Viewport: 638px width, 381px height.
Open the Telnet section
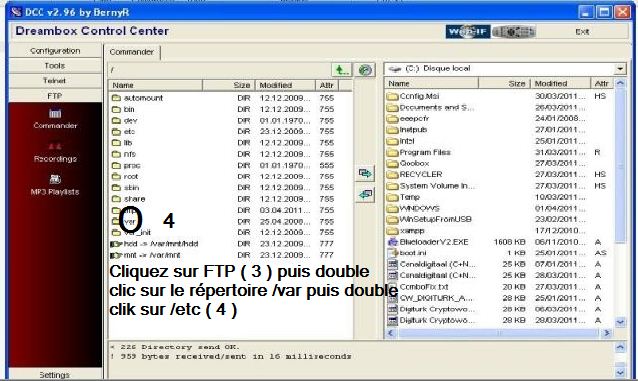click(x=55, y=81)
